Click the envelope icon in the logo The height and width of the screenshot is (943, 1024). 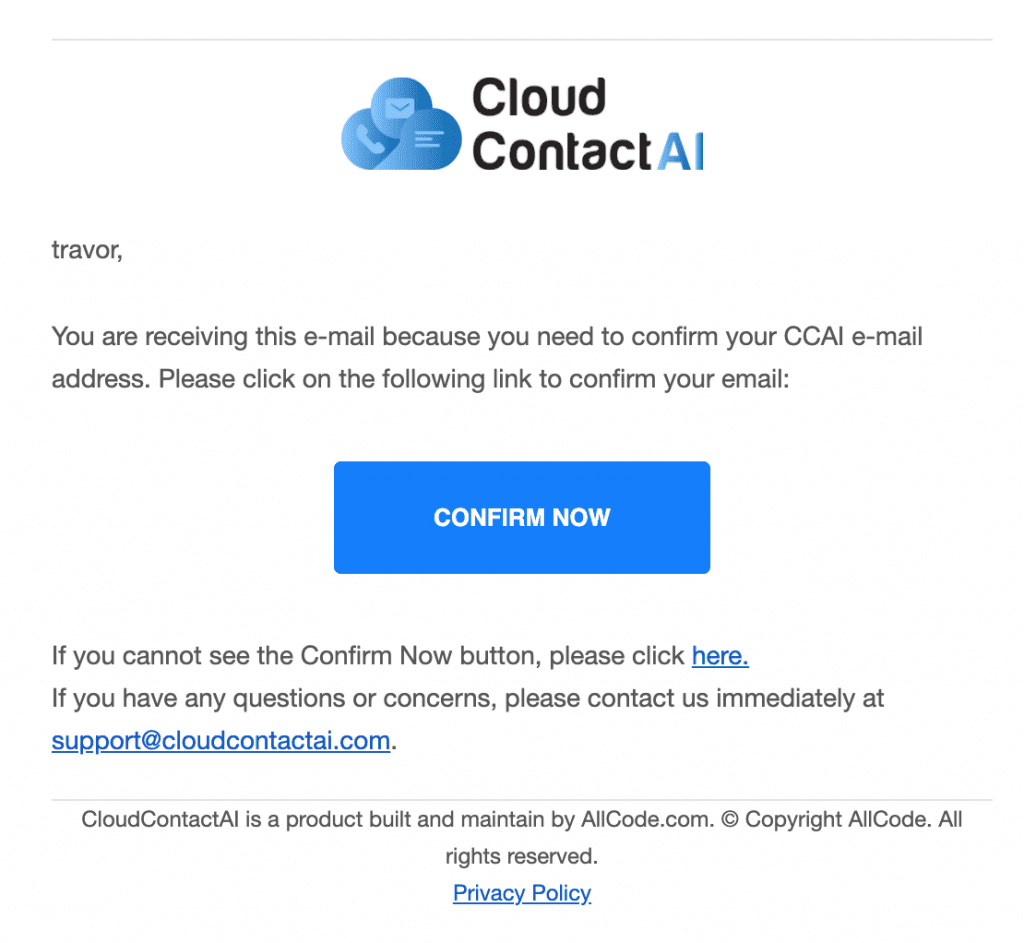pos(399,106)
